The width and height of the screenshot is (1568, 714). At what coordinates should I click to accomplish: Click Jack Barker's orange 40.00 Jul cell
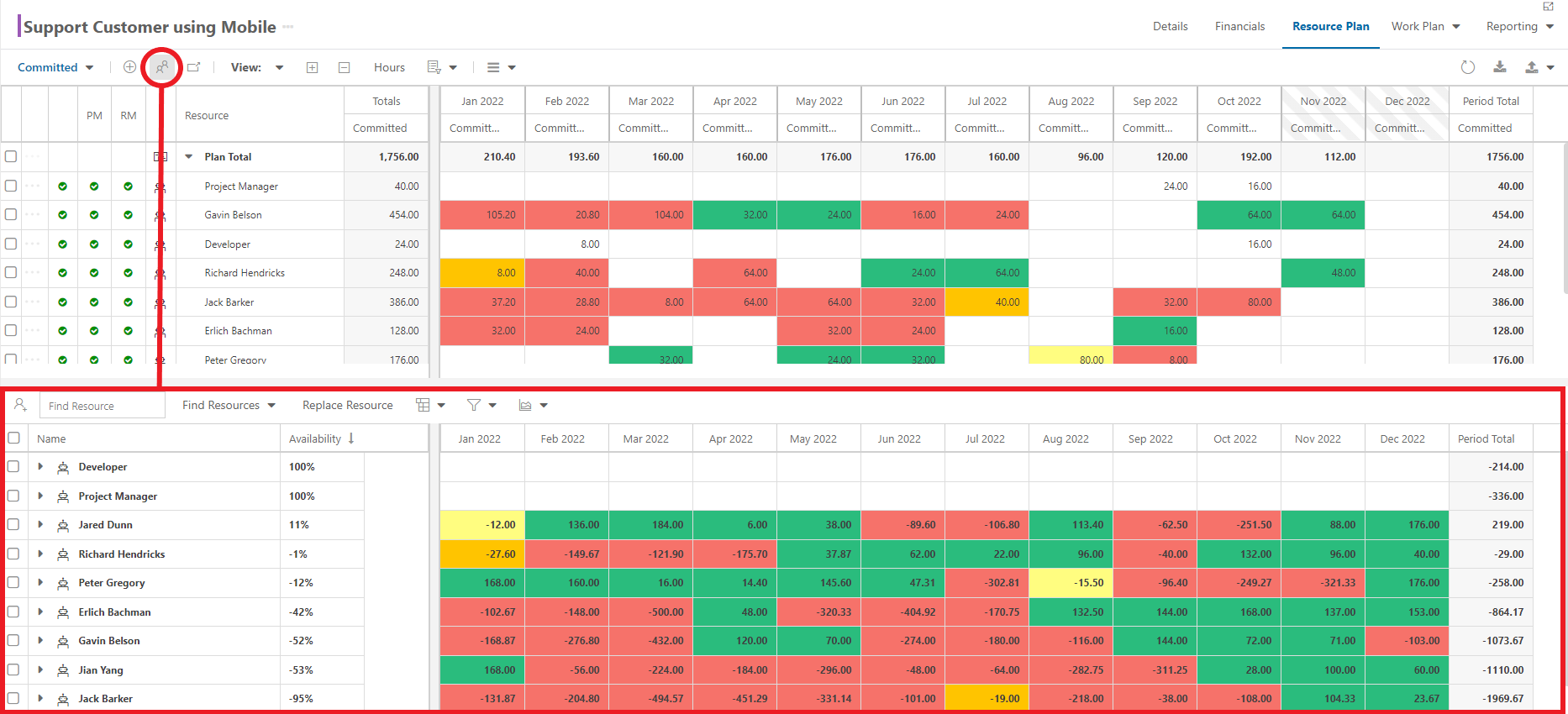click(987, 302)
